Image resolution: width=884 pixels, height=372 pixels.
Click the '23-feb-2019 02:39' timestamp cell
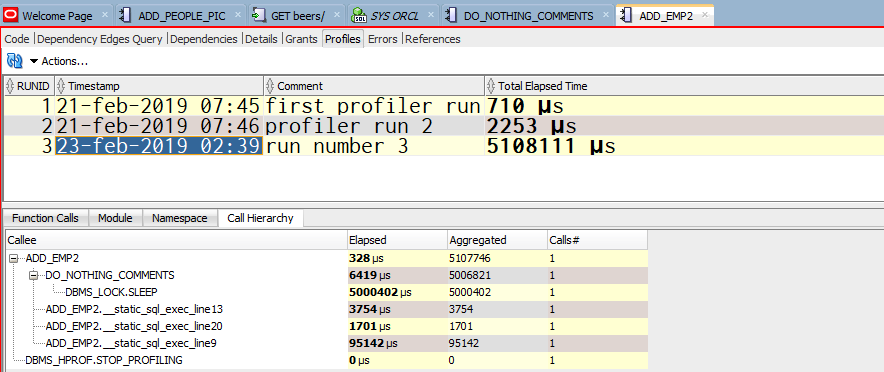pos(158,146)
